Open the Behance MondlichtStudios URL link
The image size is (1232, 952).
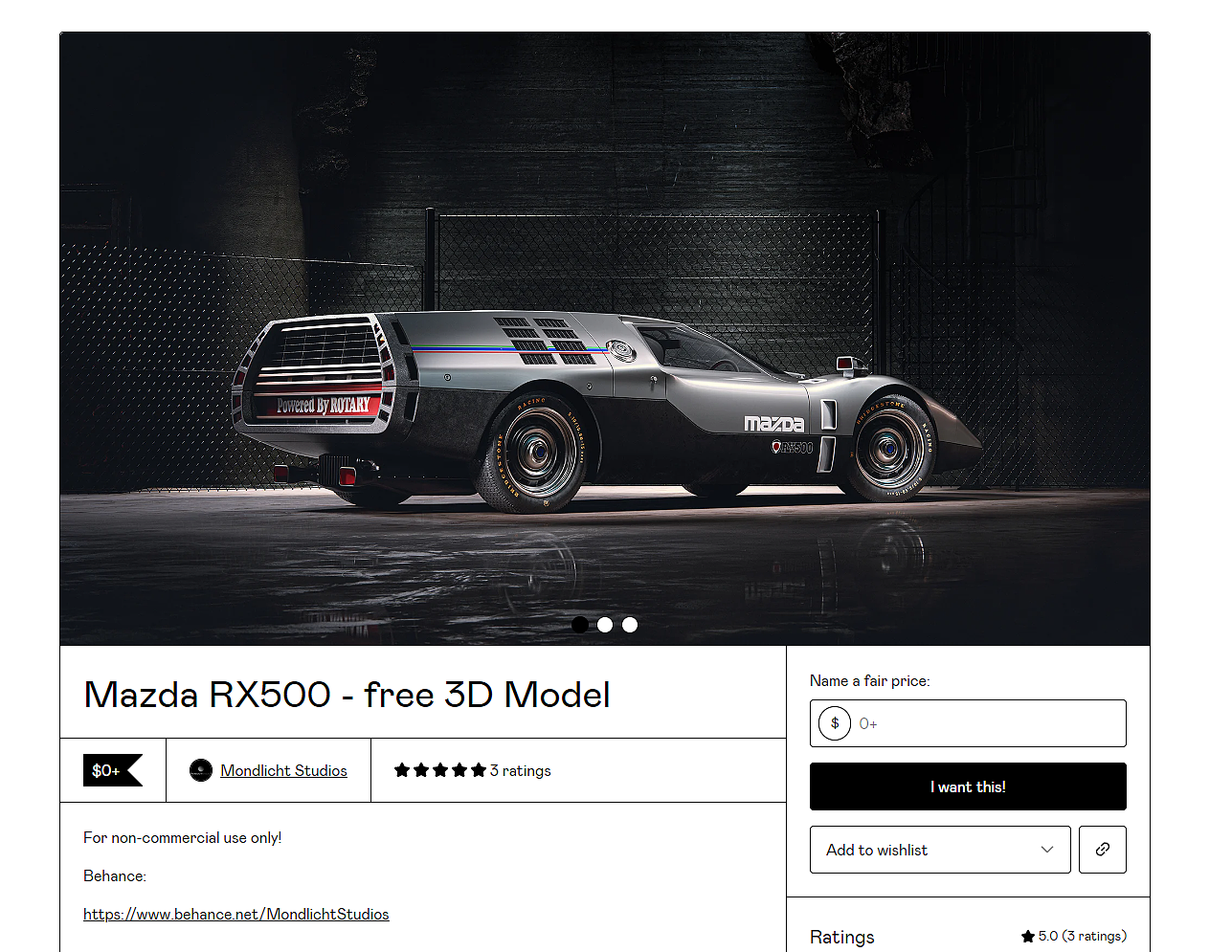236,914
